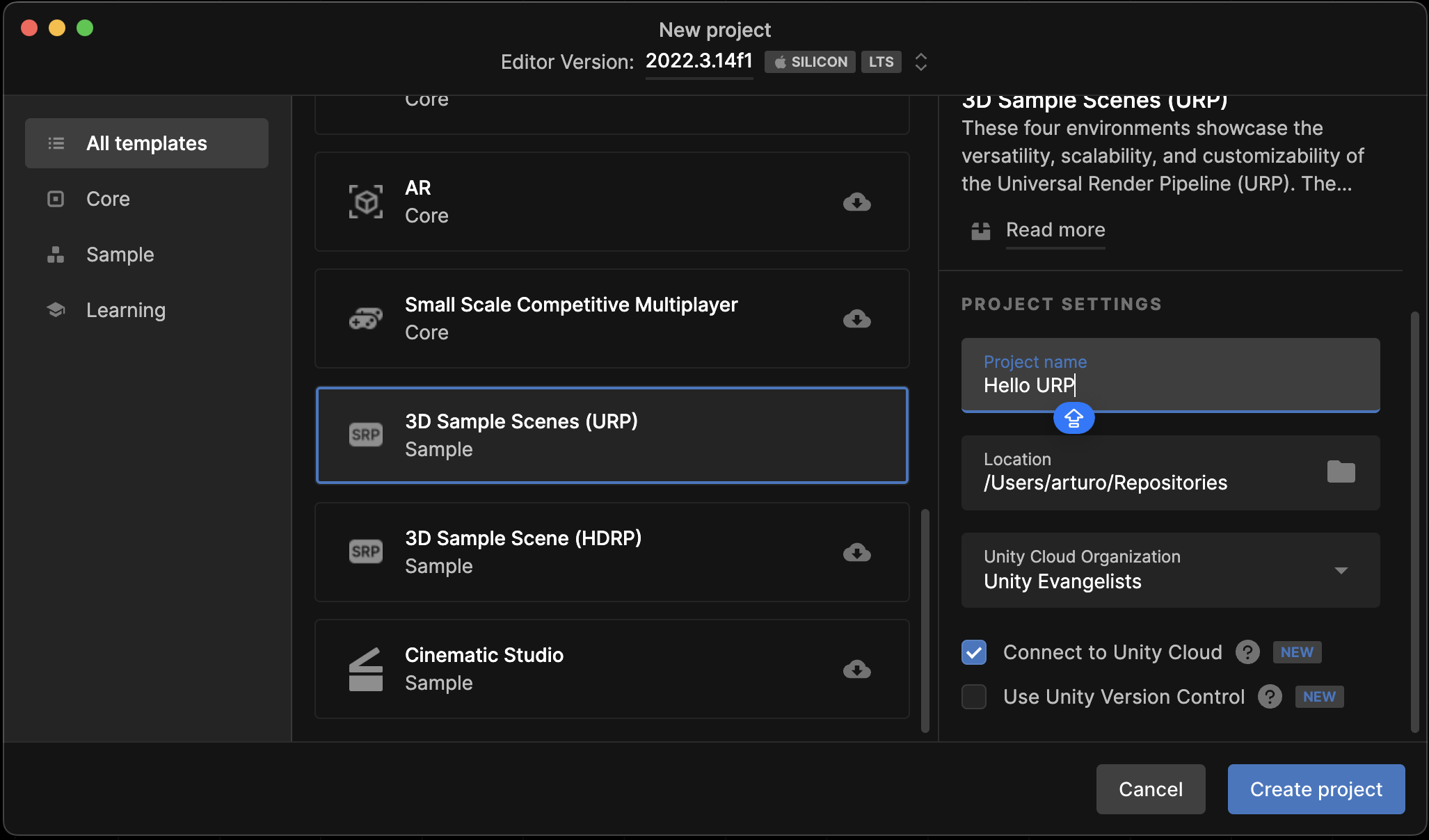
Task: Download the Small Scale Competitive Multiplayer template
Action: (x=856, y=319)
